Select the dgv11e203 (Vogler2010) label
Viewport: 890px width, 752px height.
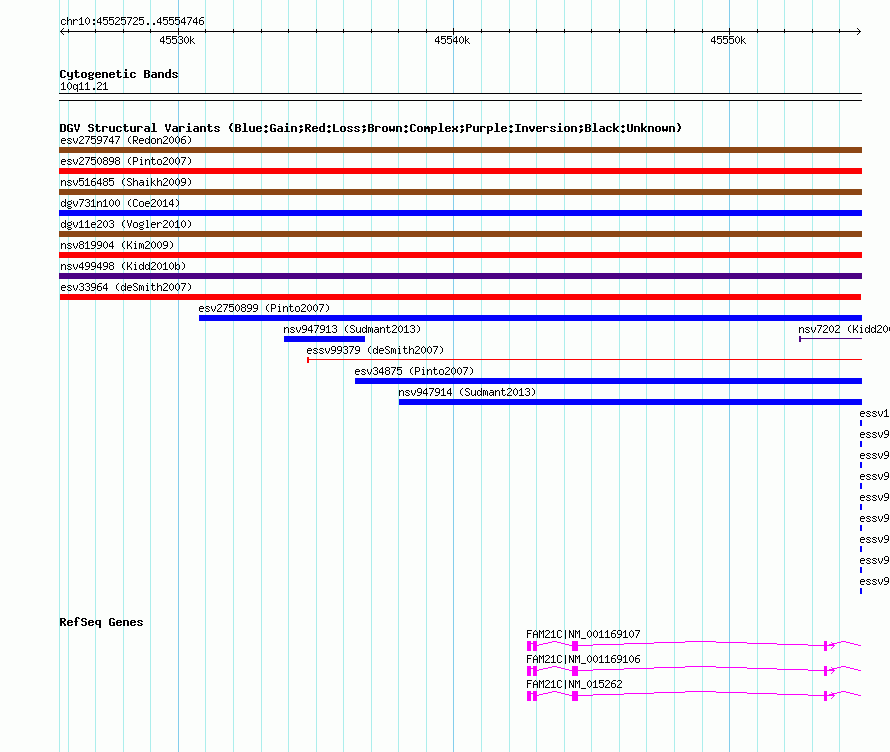click(126, 224)
